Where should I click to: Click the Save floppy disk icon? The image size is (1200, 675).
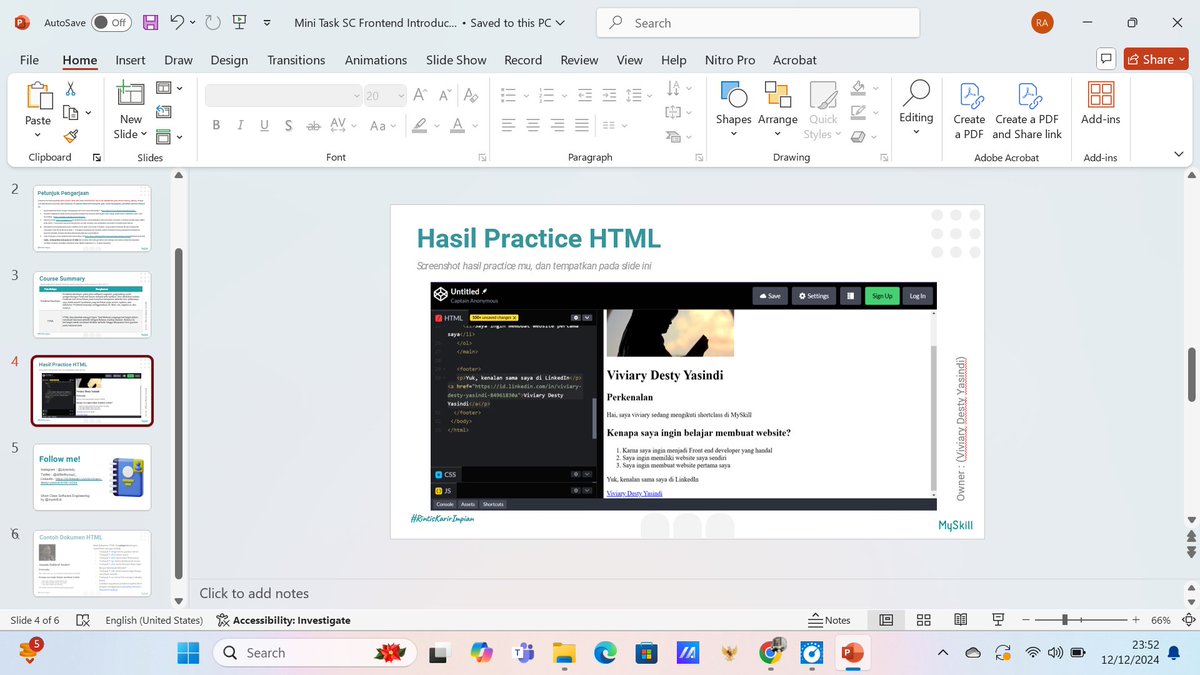[x=150, y=22]
